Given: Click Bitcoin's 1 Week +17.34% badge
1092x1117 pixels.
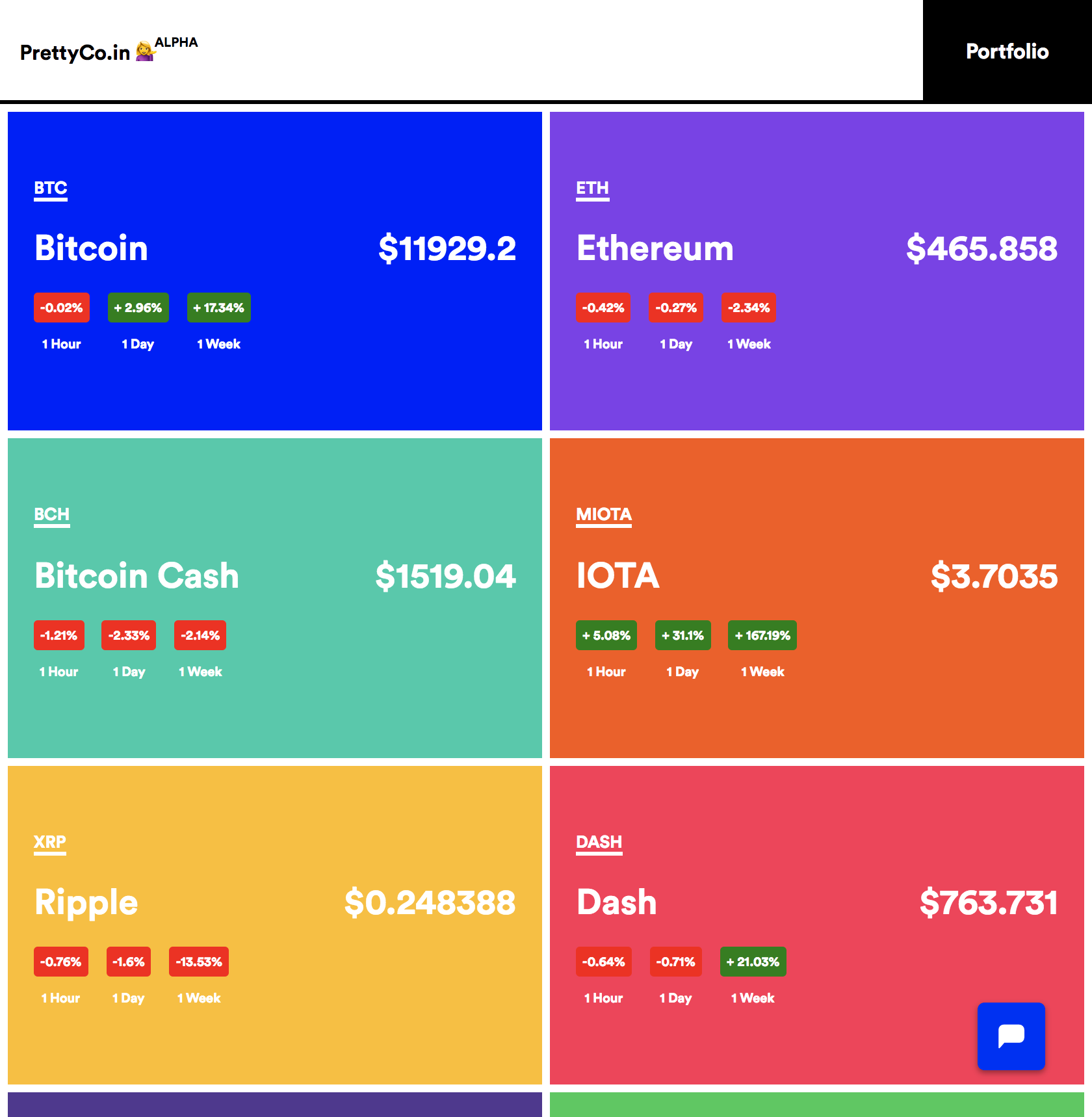Looking at the screenshot, I should [219, 308].
